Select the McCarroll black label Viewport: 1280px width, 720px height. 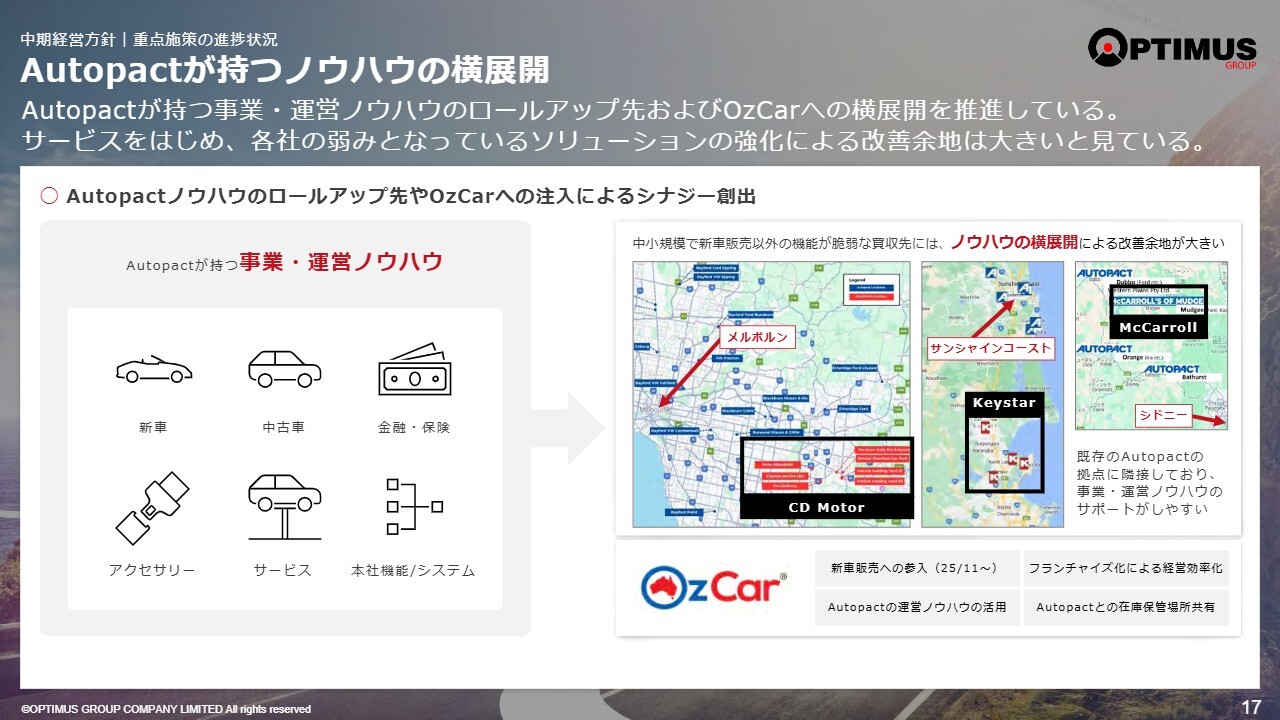click(x=1158, y=327)
